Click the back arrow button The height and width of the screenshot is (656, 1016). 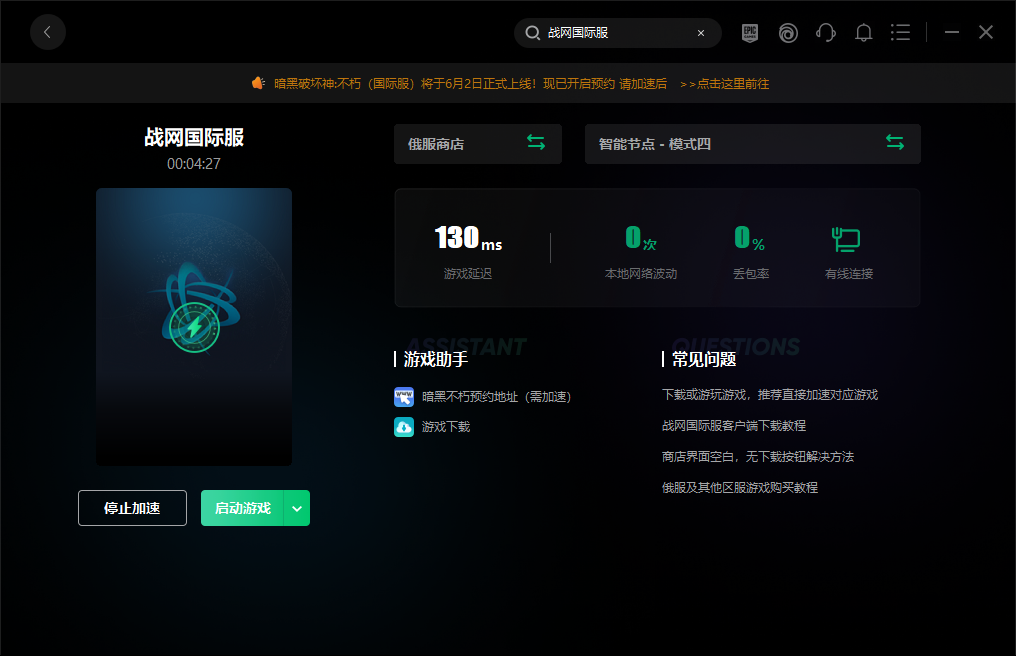click(x=47, y=32)
